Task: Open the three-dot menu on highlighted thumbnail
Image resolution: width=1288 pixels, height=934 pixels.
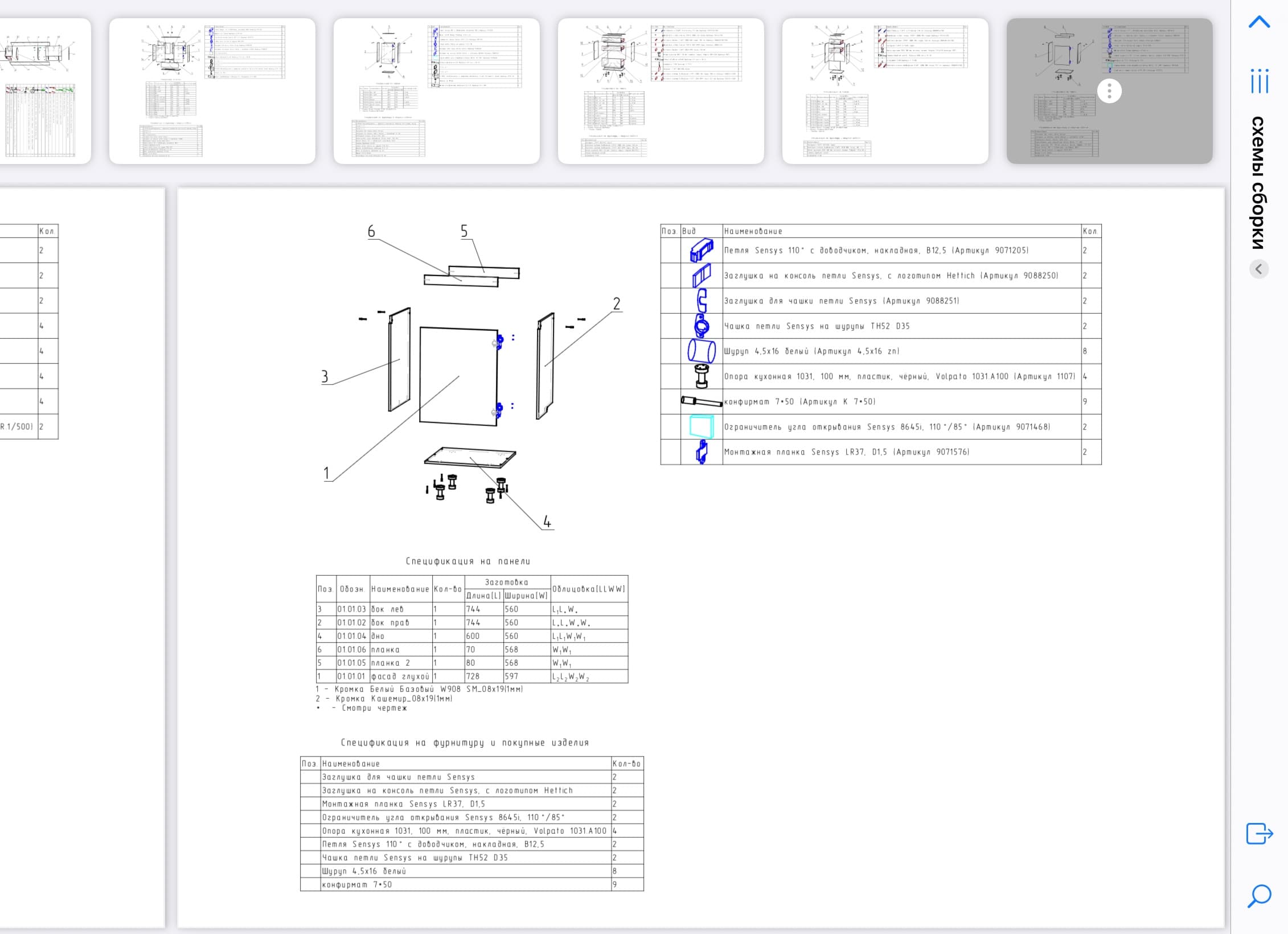Action: click(x=1109, y=91)
